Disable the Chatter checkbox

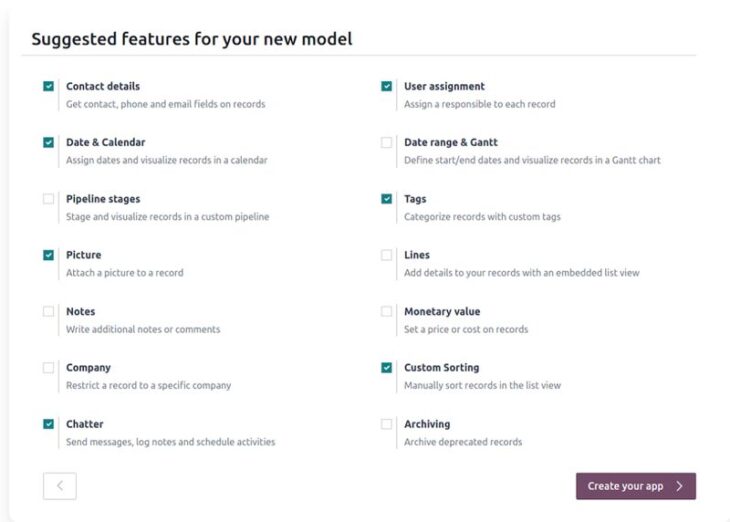click(x=49, y=424)
